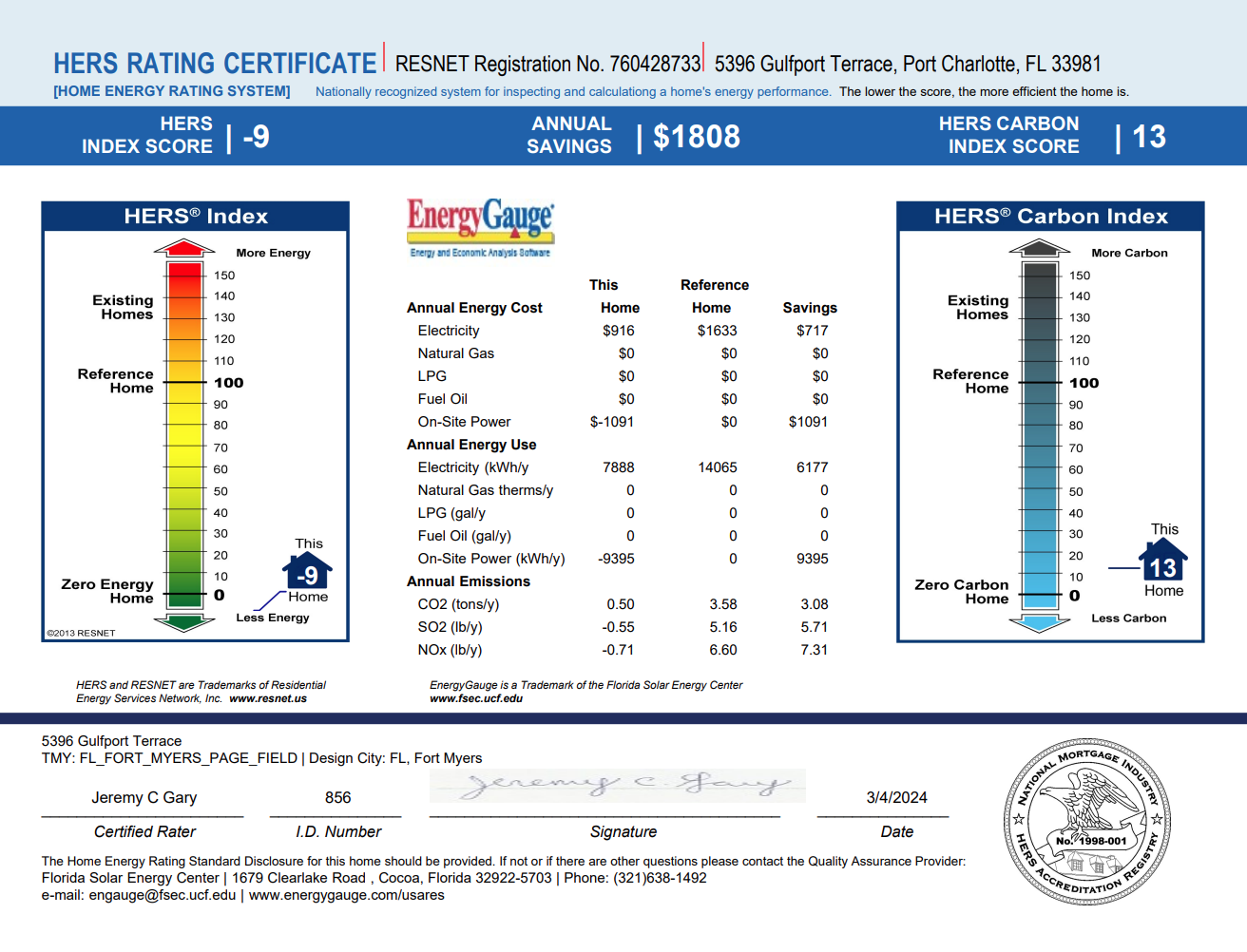Click Zero Carbon Home label
This screenshot has width=1247, height=952.
click(962, 591)
